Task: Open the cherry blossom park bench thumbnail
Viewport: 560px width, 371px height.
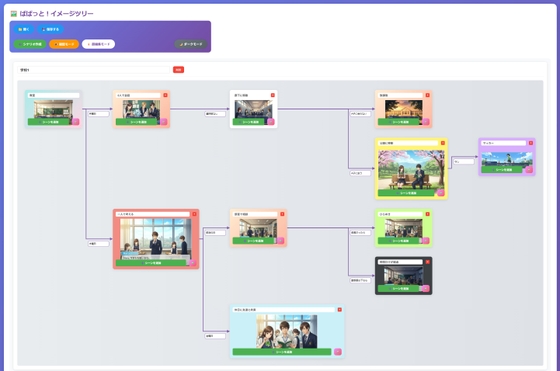Action: pyautogui.click(x=411, y=169)
